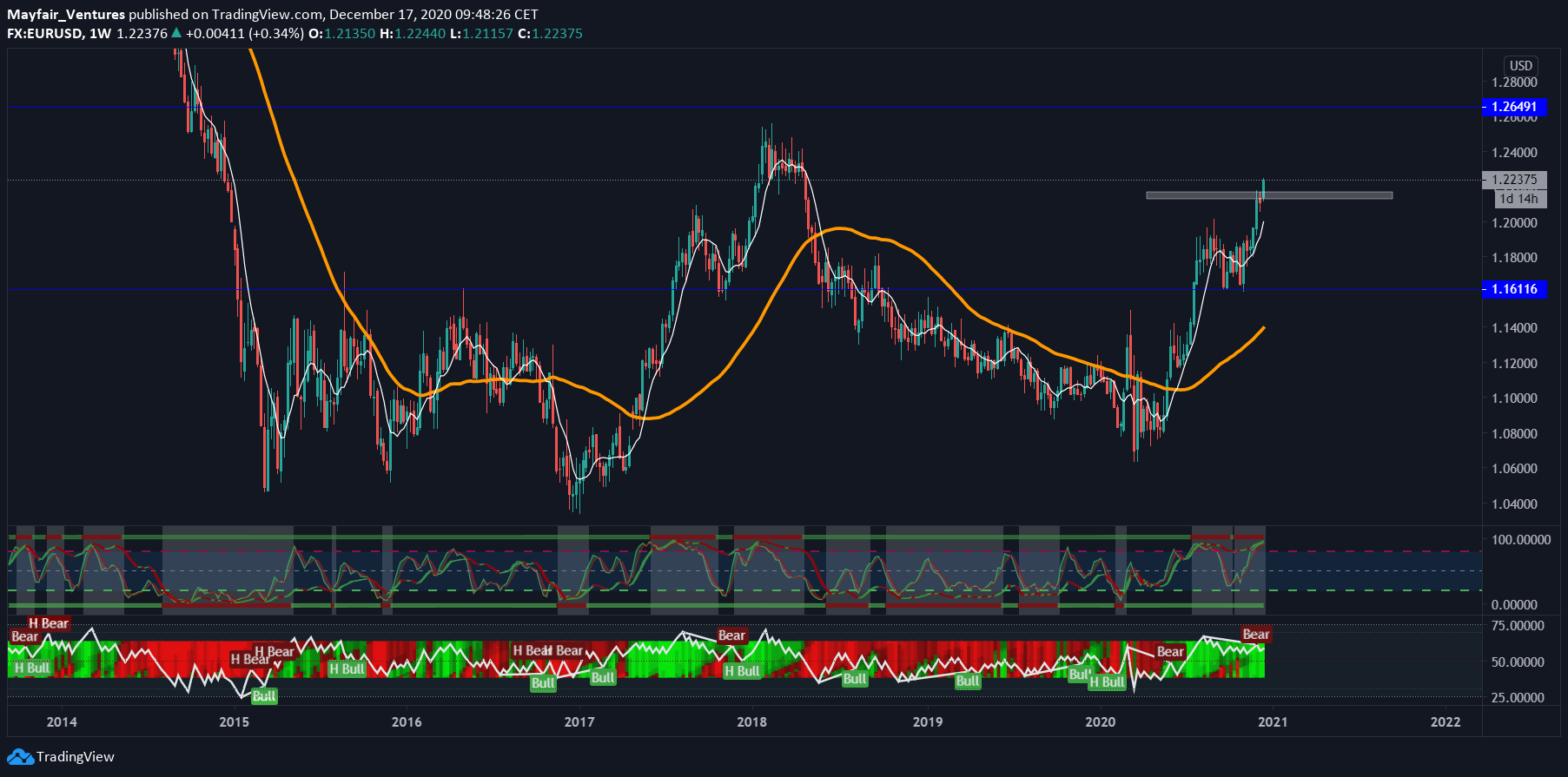Image resolution: width=1568 pixels, height=777 pixels.
Task: Select the open value 1.21350
Action: point(349,34)
